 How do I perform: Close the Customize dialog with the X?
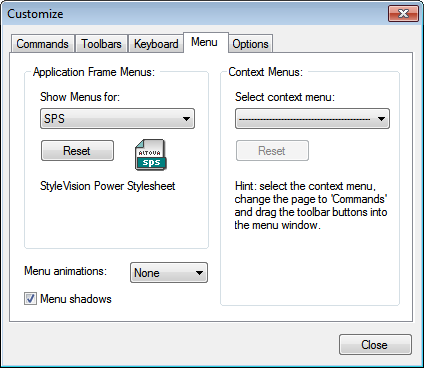pos(403,14)
